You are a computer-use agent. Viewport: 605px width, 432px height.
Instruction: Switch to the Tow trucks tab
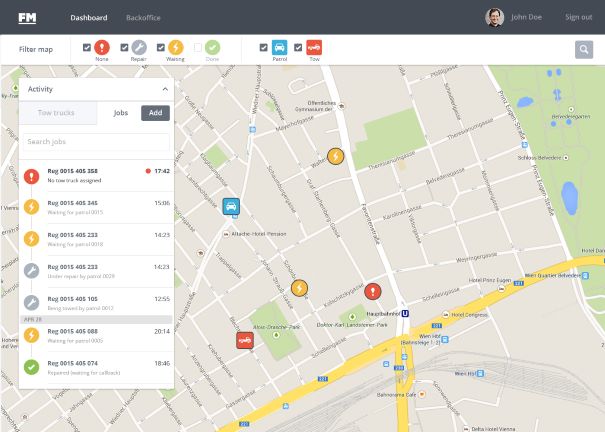coord(56,113)
